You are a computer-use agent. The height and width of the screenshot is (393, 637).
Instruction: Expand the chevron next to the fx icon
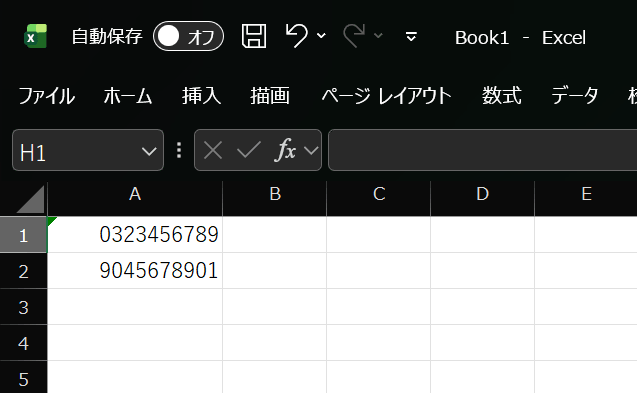pos(311,151)
